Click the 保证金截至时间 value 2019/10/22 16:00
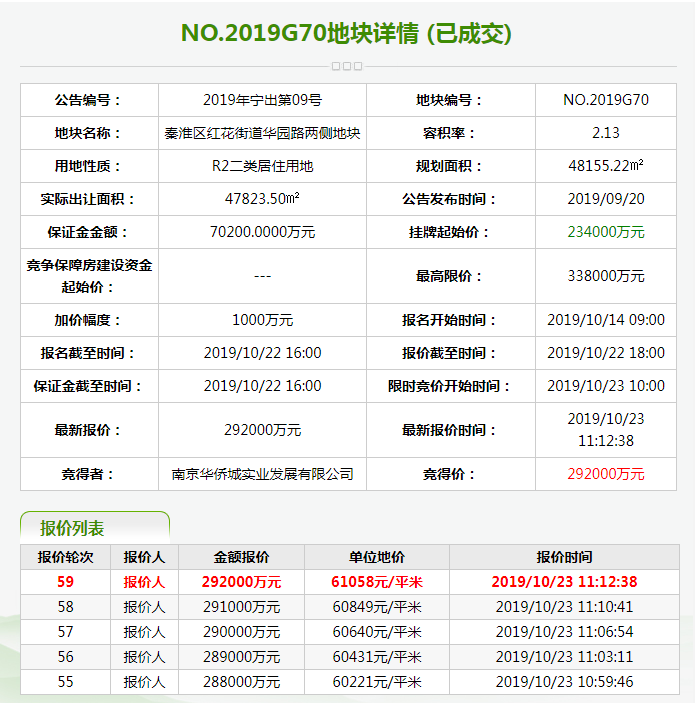Screen dimensions: 695x703 point(262,386)
